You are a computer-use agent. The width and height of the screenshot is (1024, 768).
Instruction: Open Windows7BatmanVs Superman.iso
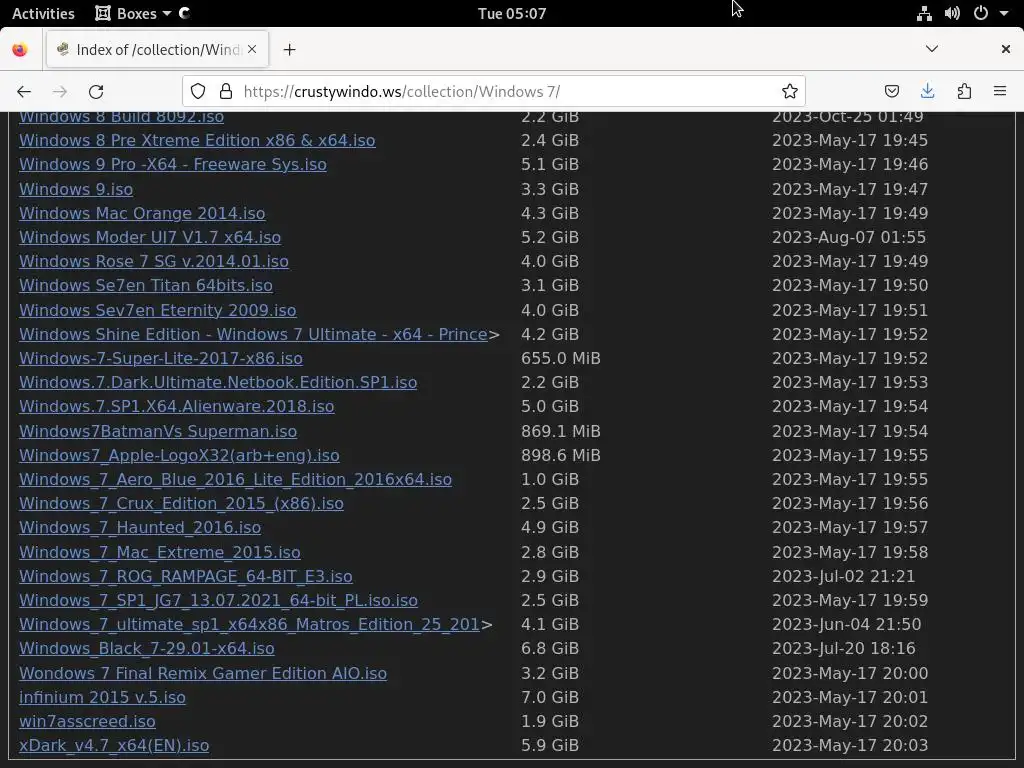click(x=158, y=431)
